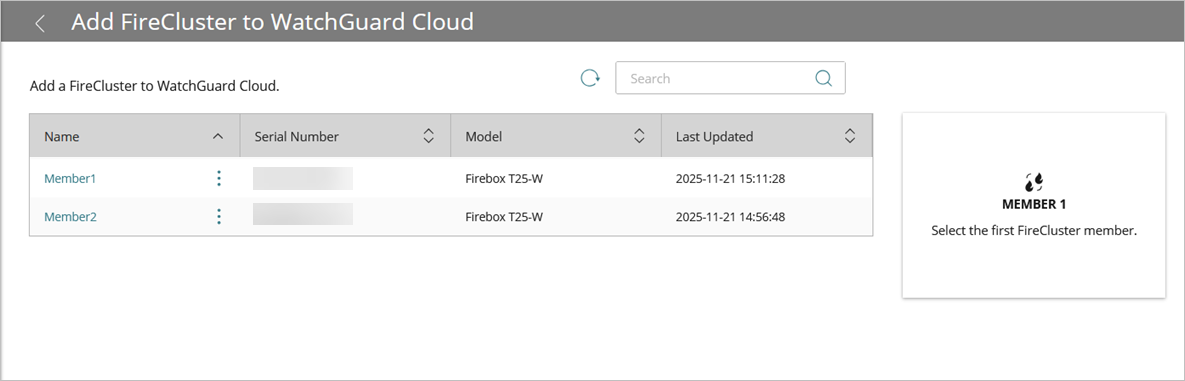Focus the Search input field

pos(730,78)
